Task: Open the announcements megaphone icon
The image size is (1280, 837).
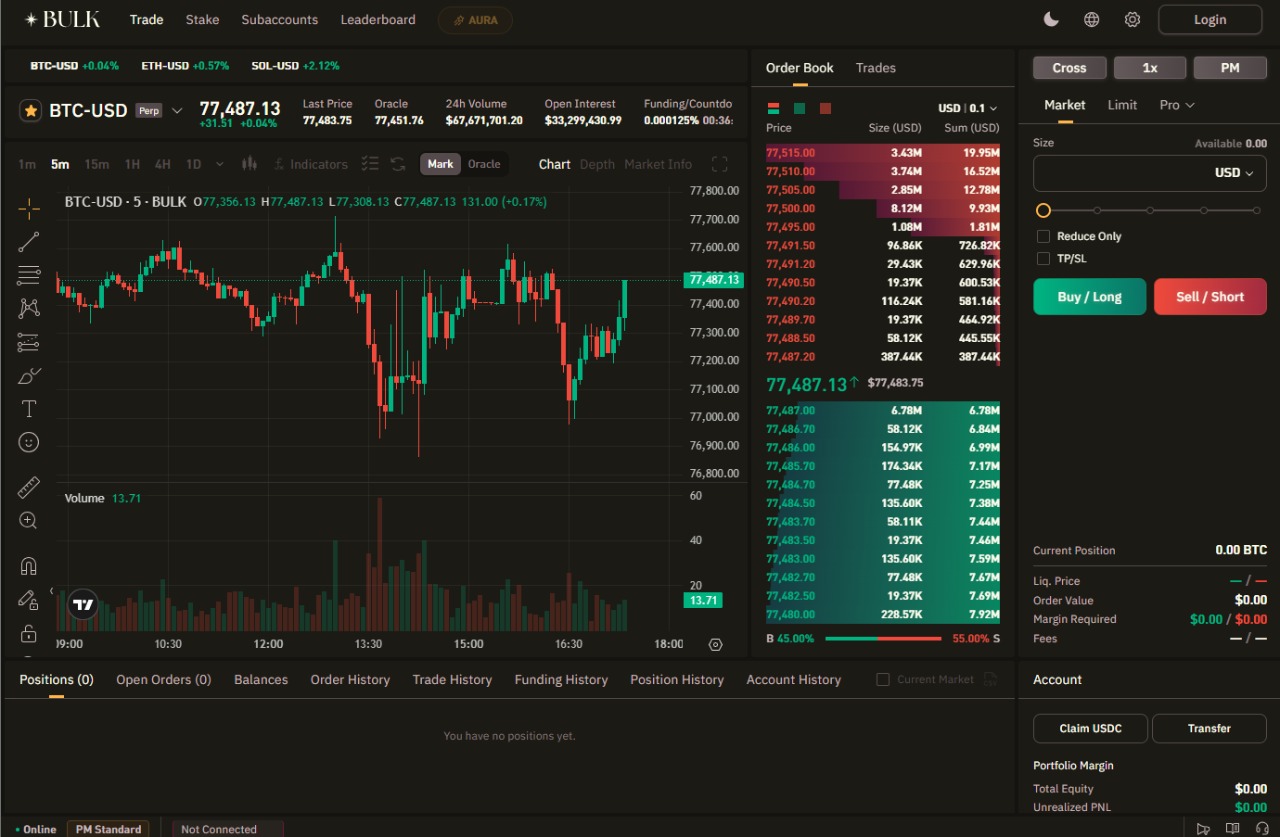Action: (x=1204, y=828)
